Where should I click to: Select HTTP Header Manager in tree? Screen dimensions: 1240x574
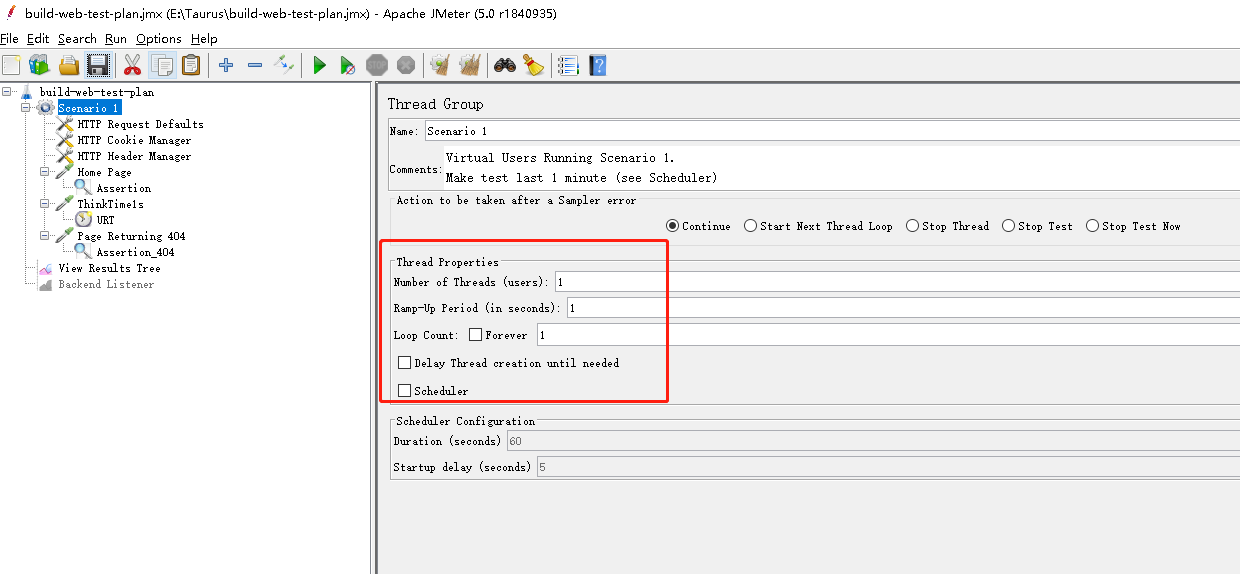point(134,156)
